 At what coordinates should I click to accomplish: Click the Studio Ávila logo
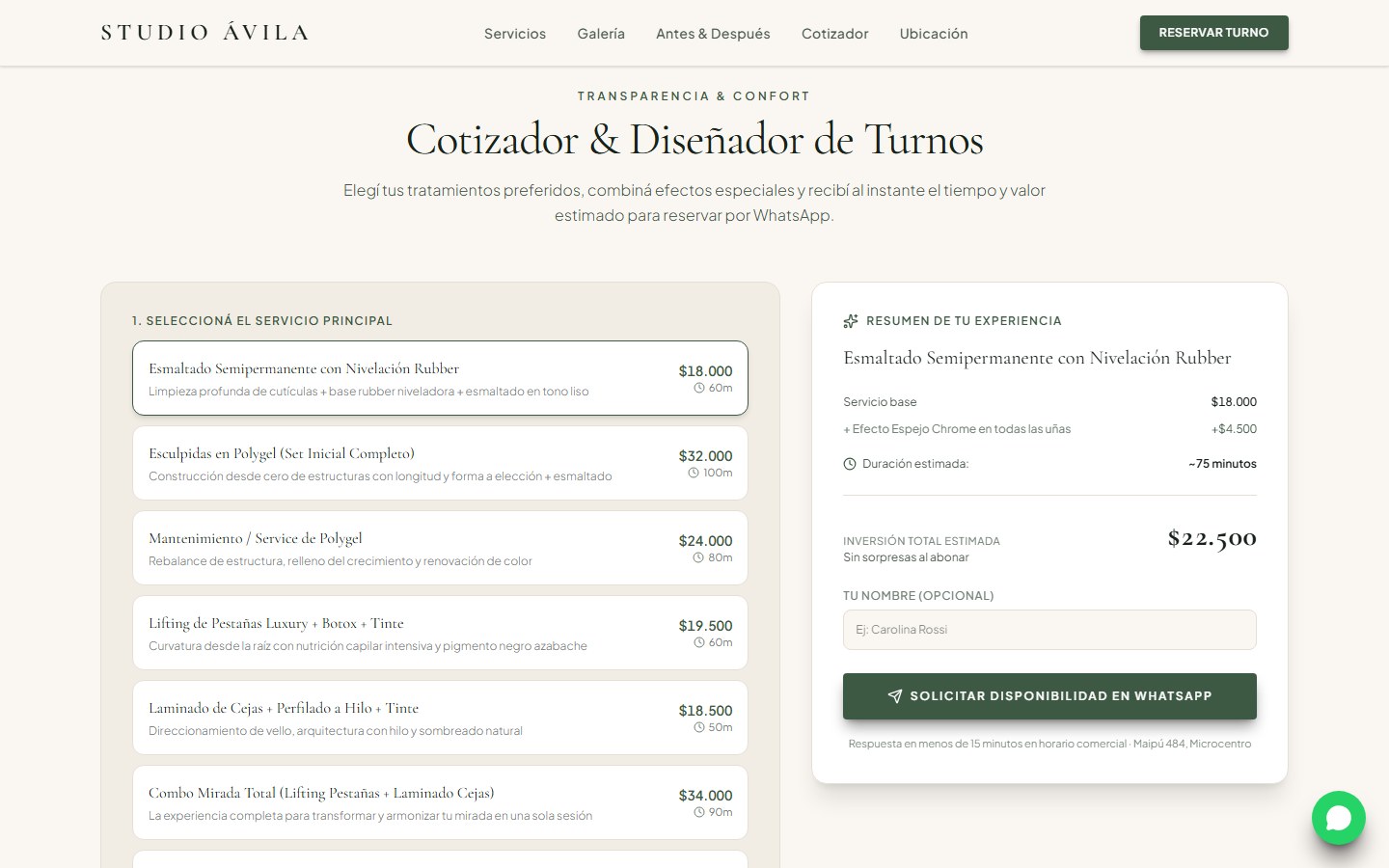point(204,33)
